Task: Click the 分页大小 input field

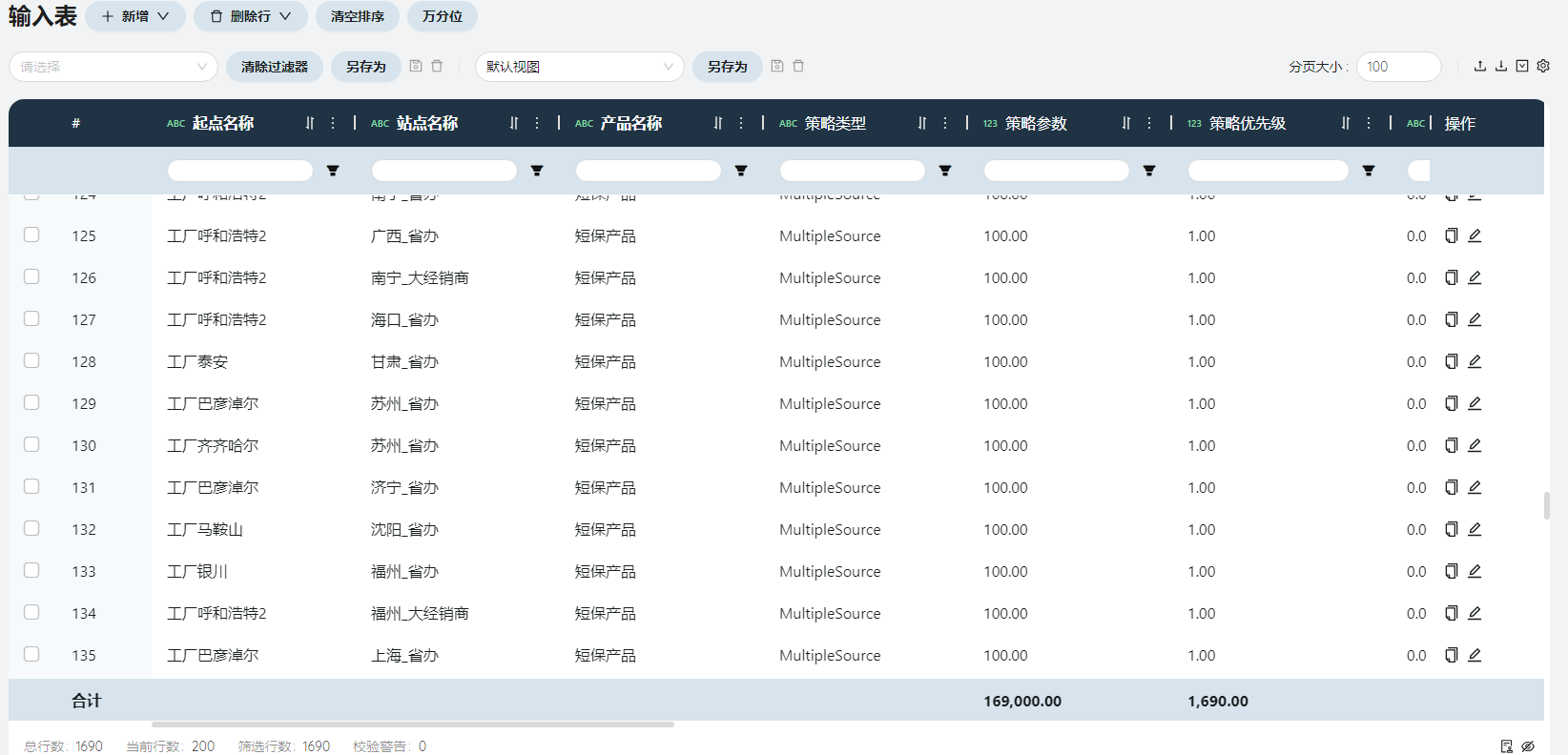Action: tap(1399, 67)
